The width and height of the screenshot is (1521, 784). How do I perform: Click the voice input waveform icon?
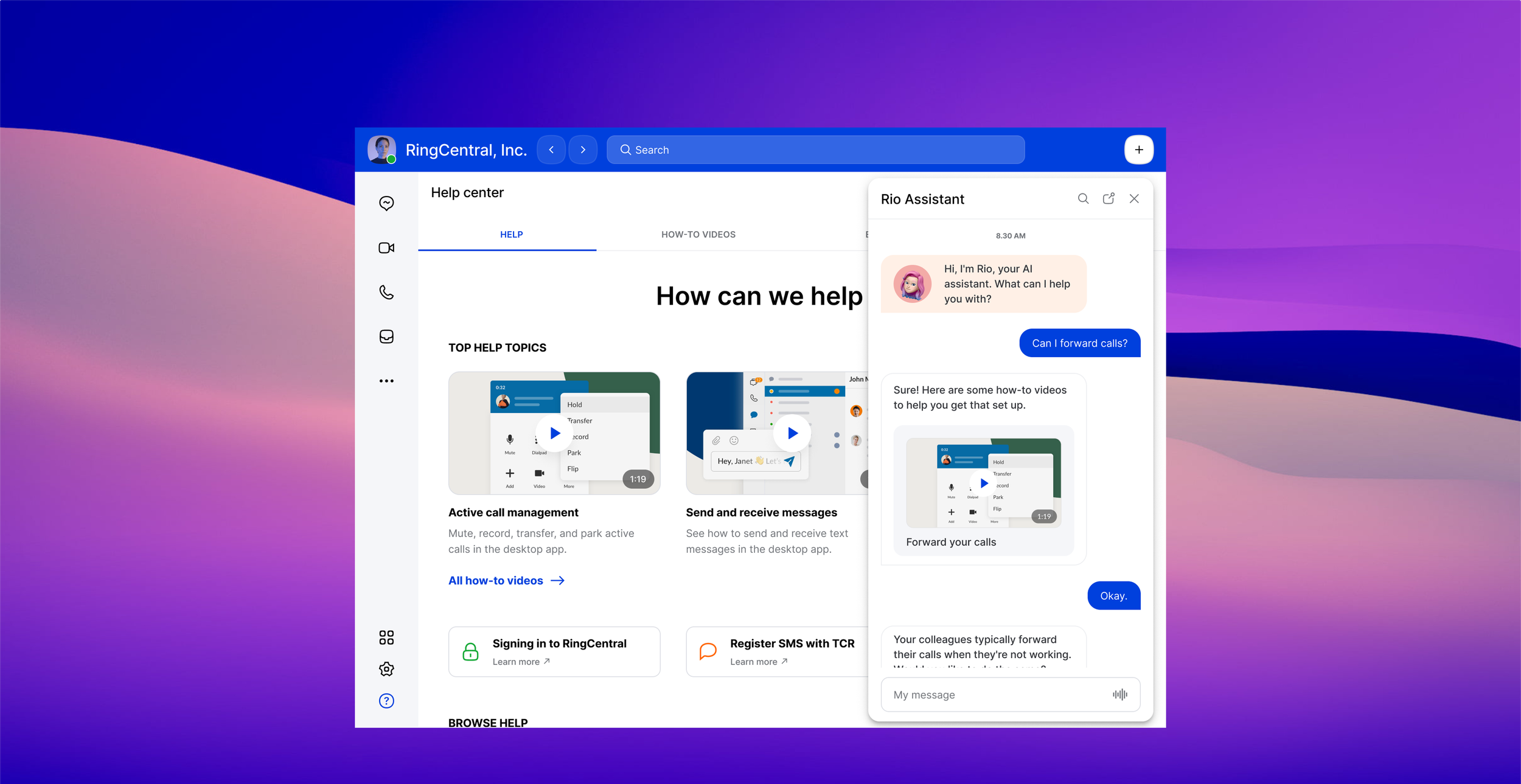(x=1119, y=694)
